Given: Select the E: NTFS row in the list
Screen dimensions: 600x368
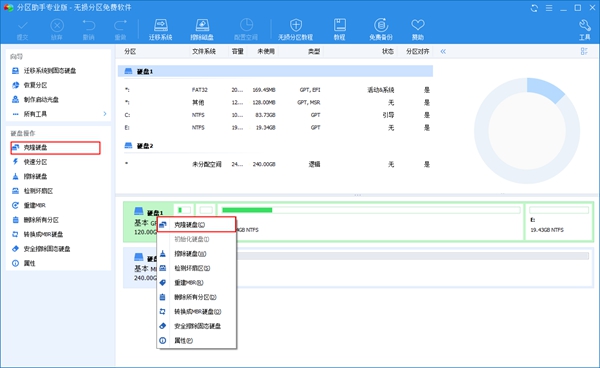Looking at the screenshot, I should coord(276,127).
